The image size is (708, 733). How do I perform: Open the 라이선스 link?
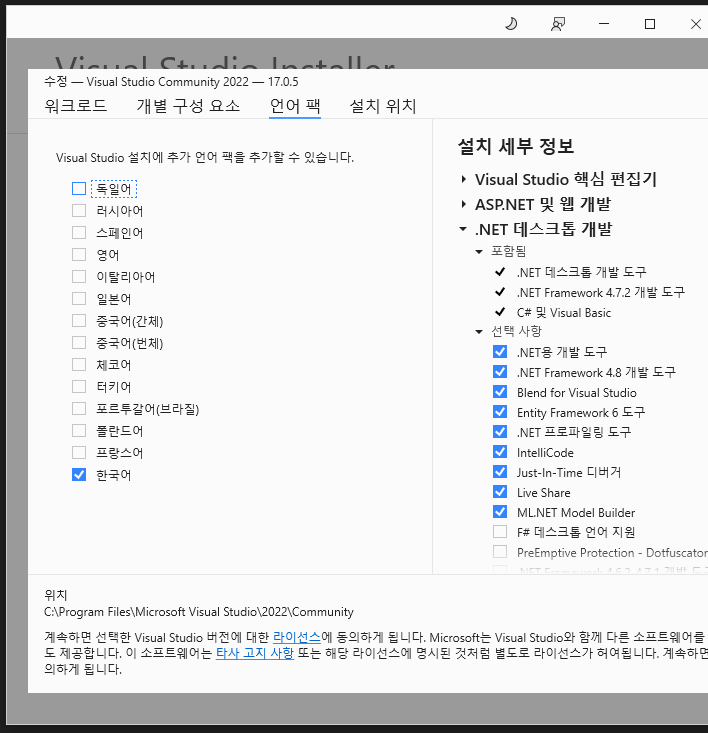[297, 637]
